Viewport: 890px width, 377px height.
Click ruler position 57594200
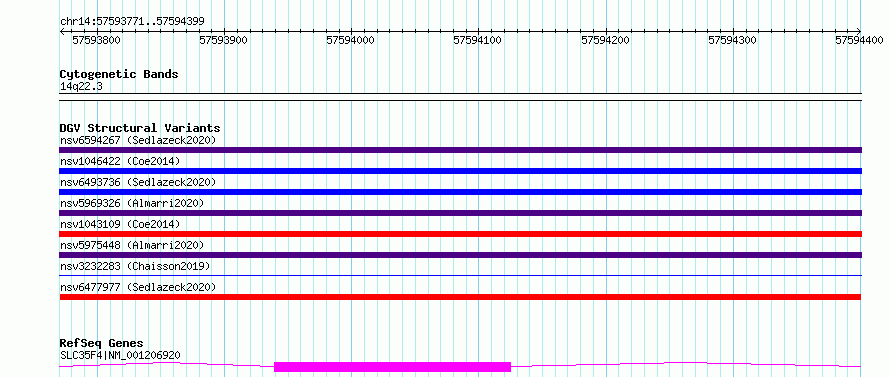tap(606, 40)
